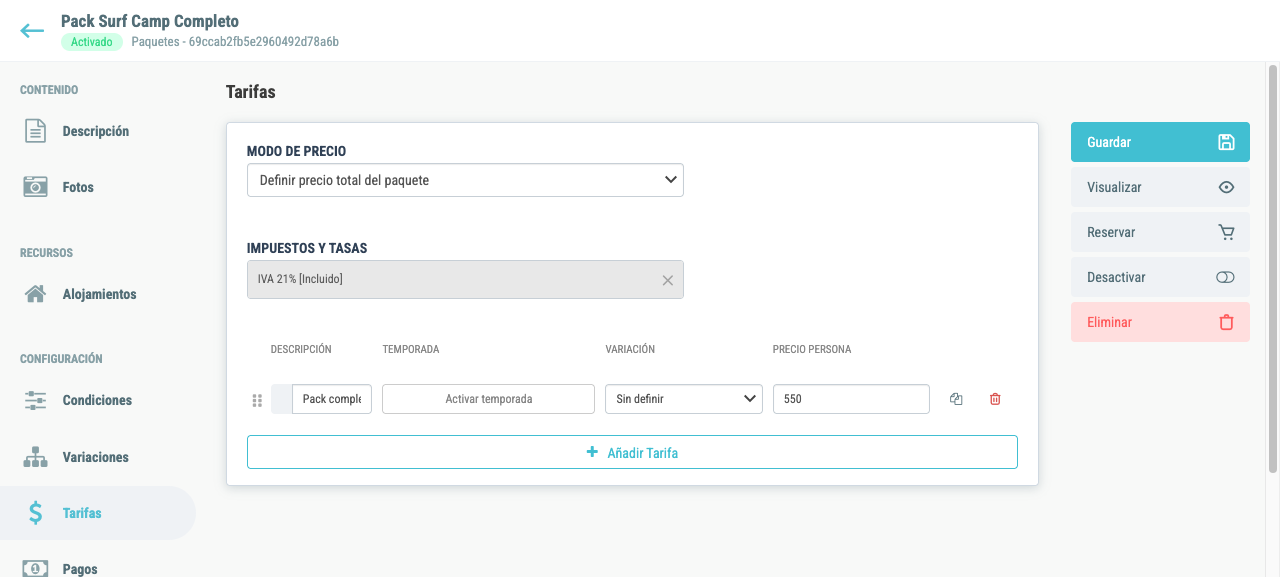The height and width of the screenshot is (577, 1280).
Task: Select Variaciones in the sidebar
Action: (98, 457)
